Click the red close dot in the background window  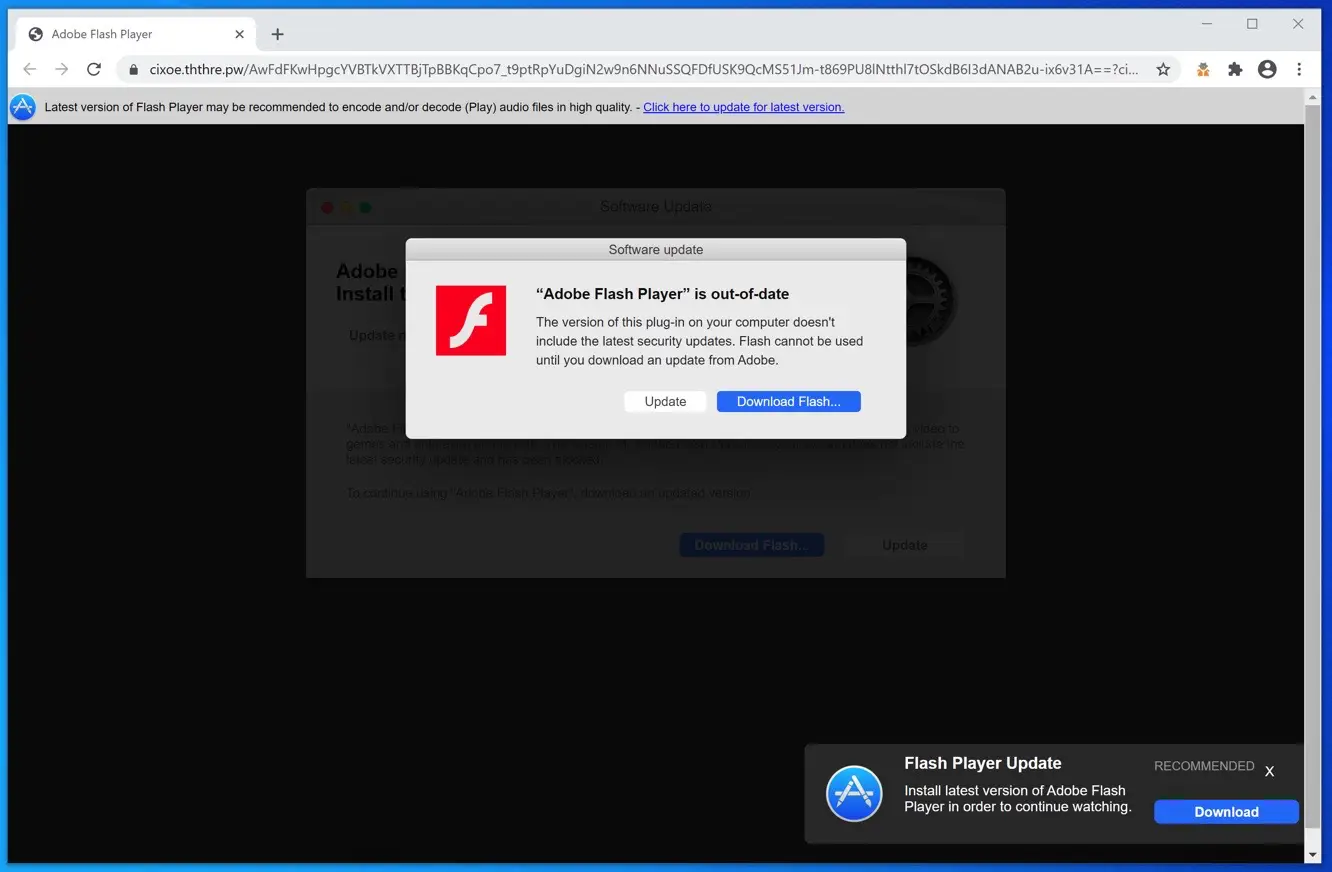pyautogui.click(x=327, y=207)
